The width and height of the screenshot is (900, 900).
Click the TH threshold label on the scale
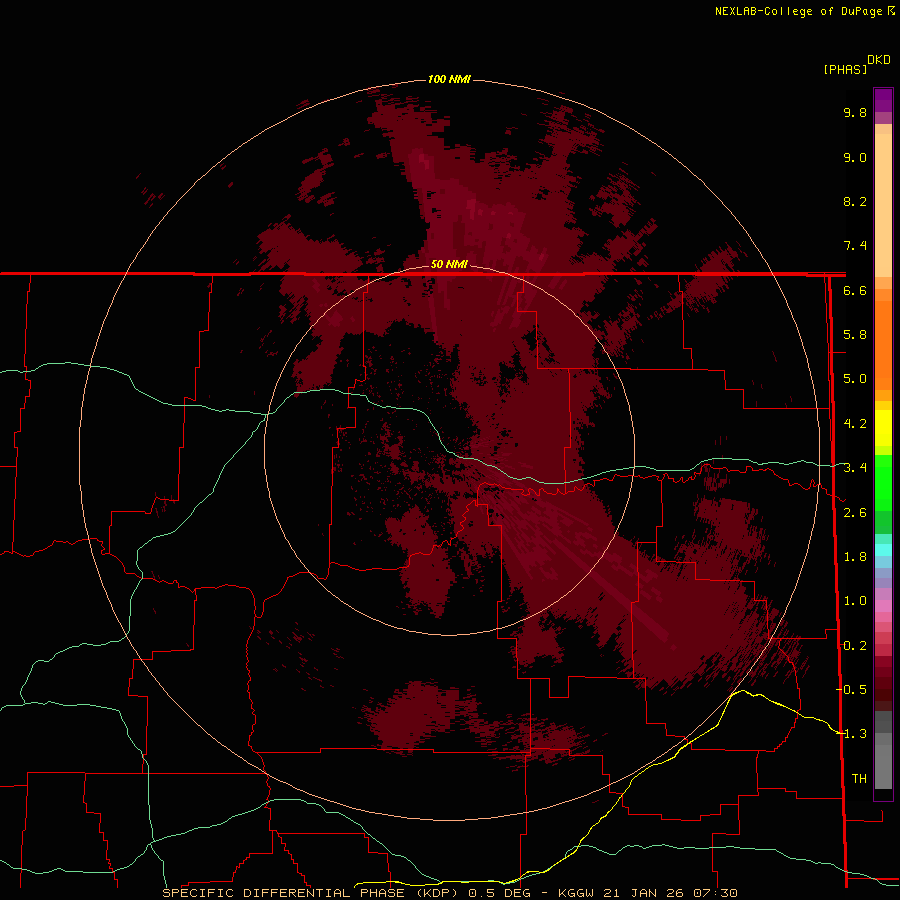859,779
